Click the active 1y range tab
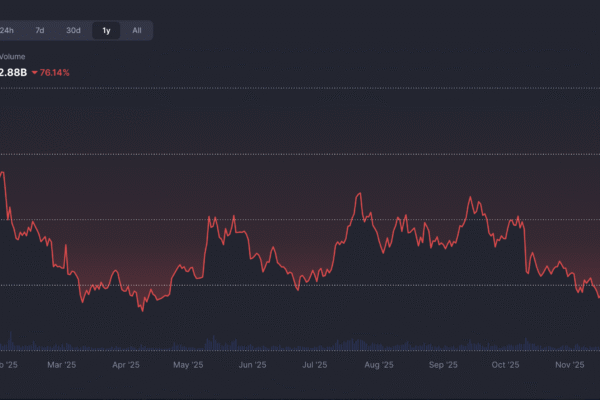 pos(106,30)
